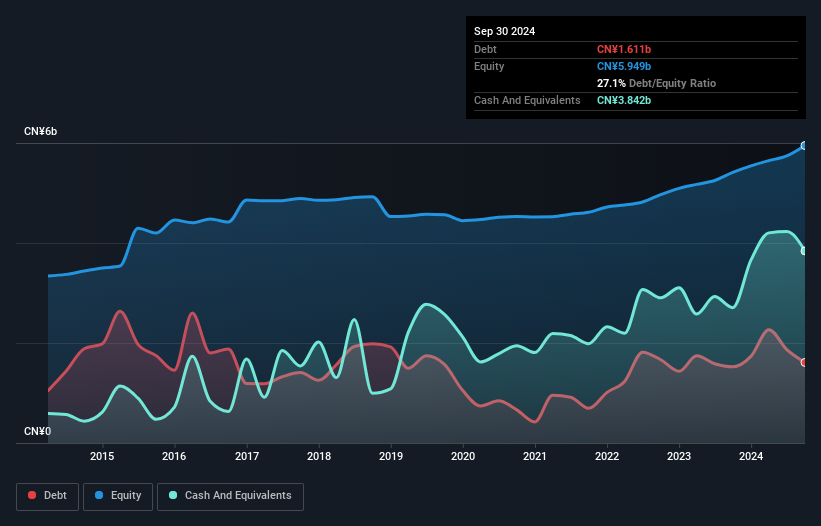Screen dimensions: 821x526
Task: Click the Equity row label in tooltip
Action: [x=489, y=66]
